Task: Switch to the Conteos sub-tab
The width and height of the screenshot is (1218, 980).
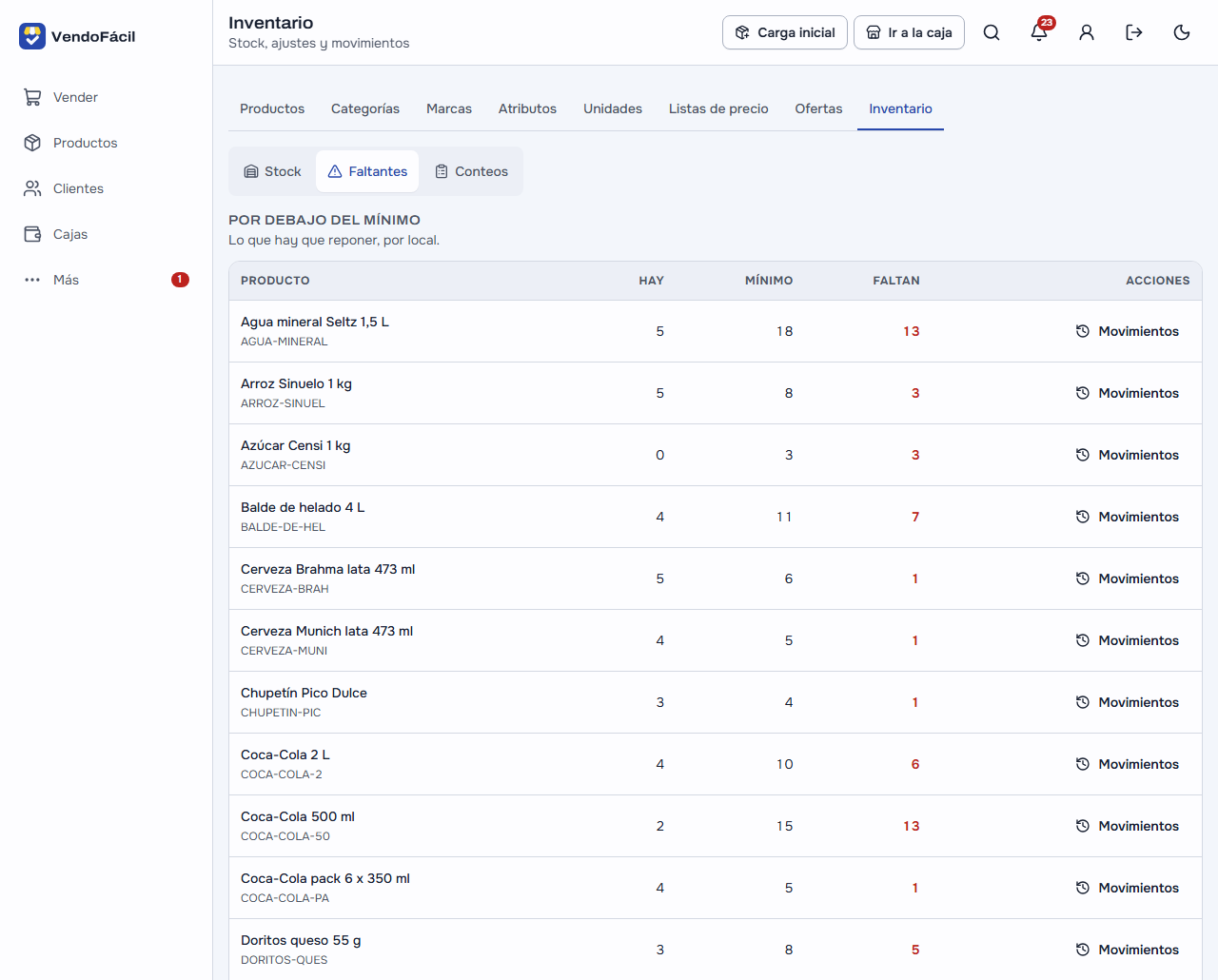Action: pyautogui.click(x=472, y=171)
